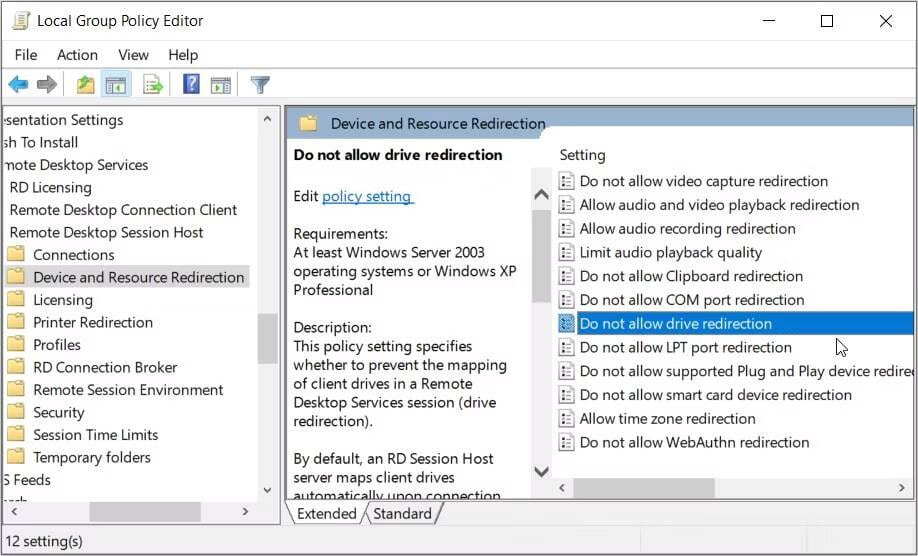
Task: Select 'Do not allow Clipboard redirection' setting
Action: [691, 276]
